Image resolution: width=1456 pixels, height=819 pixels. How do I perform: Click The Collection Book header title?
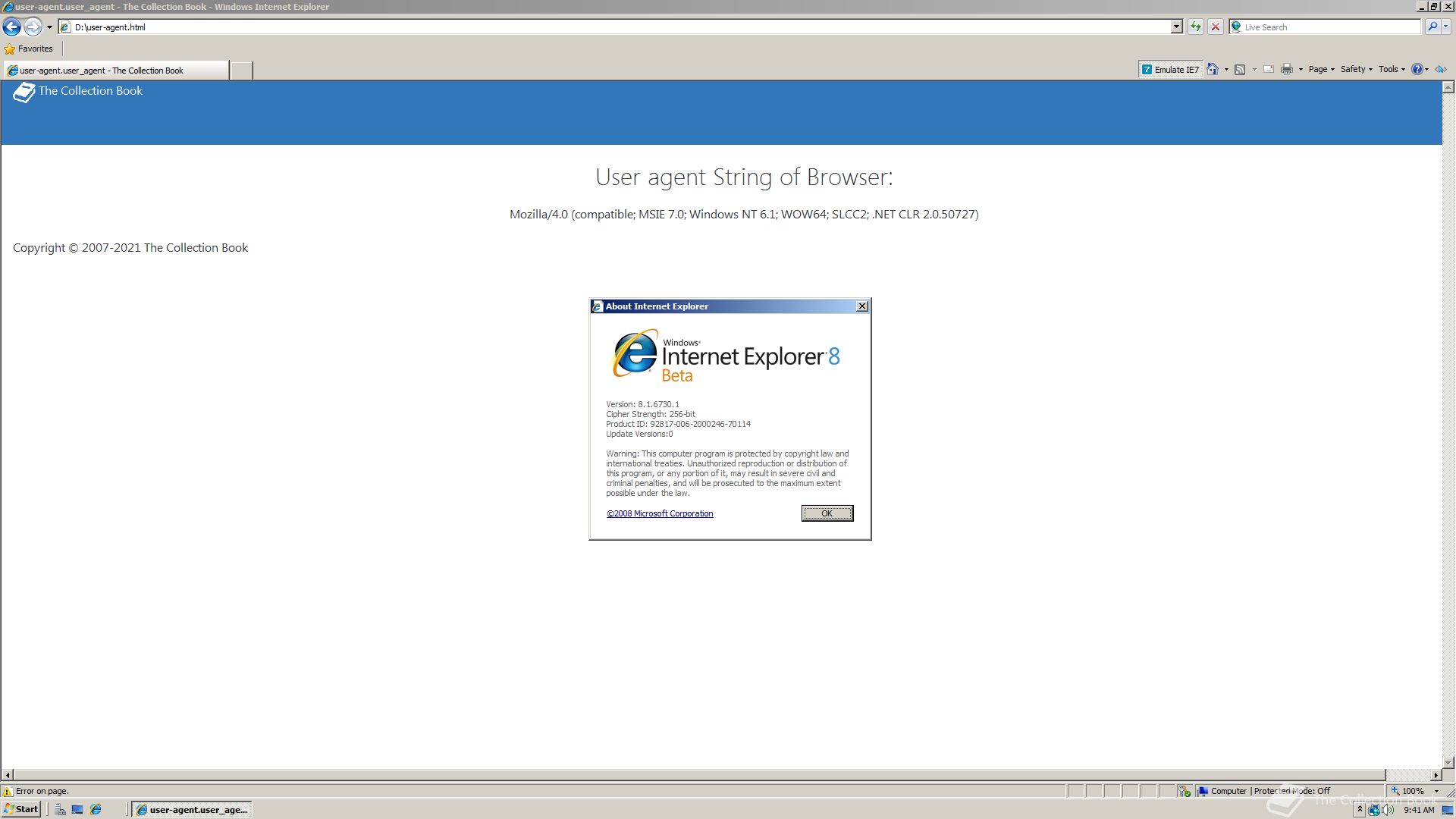(90, 91)
